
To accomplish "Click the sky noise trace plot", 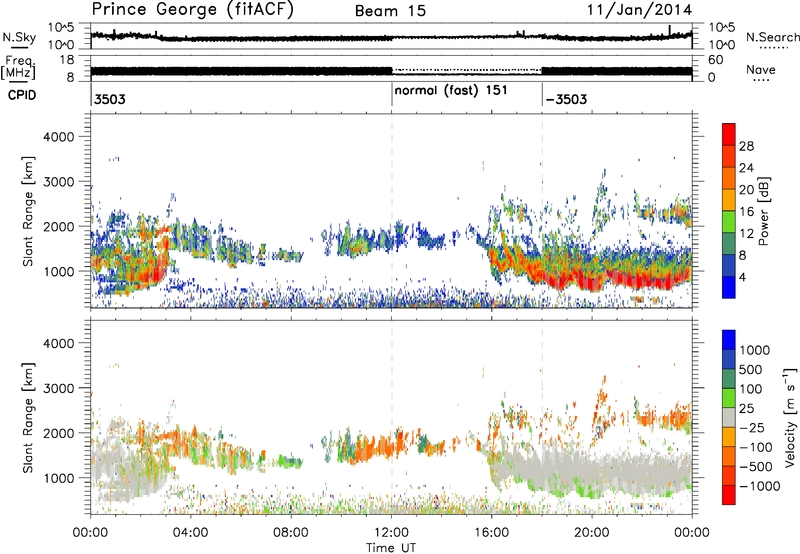I will (x=391, y=37).
